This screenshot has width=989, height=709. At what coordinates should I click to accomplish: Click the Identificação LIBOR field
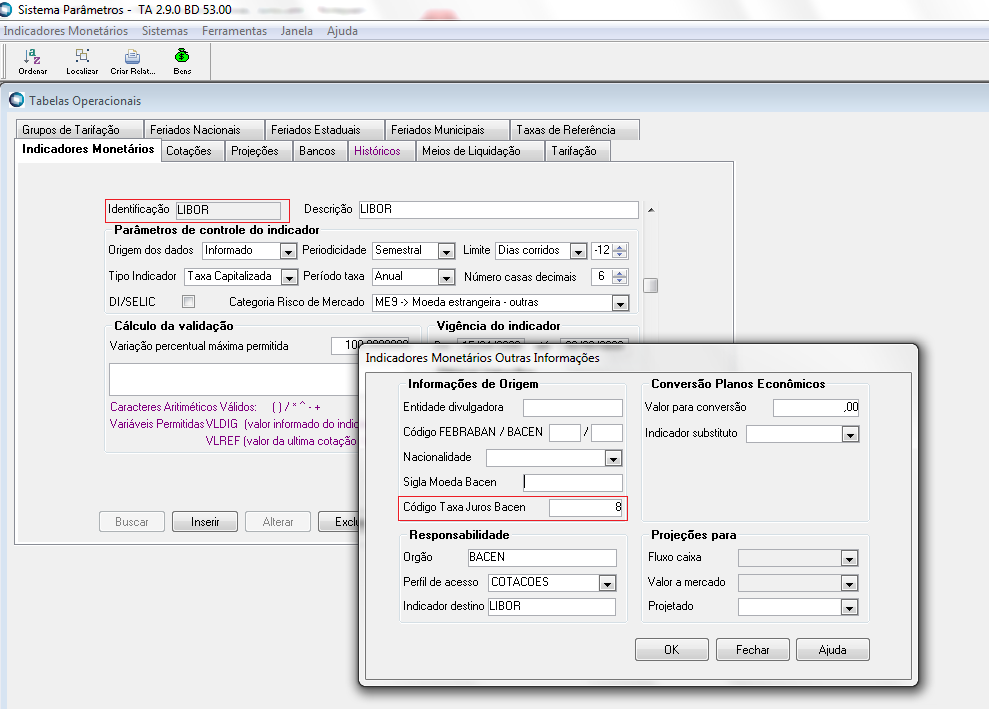[x=228, y=210]
